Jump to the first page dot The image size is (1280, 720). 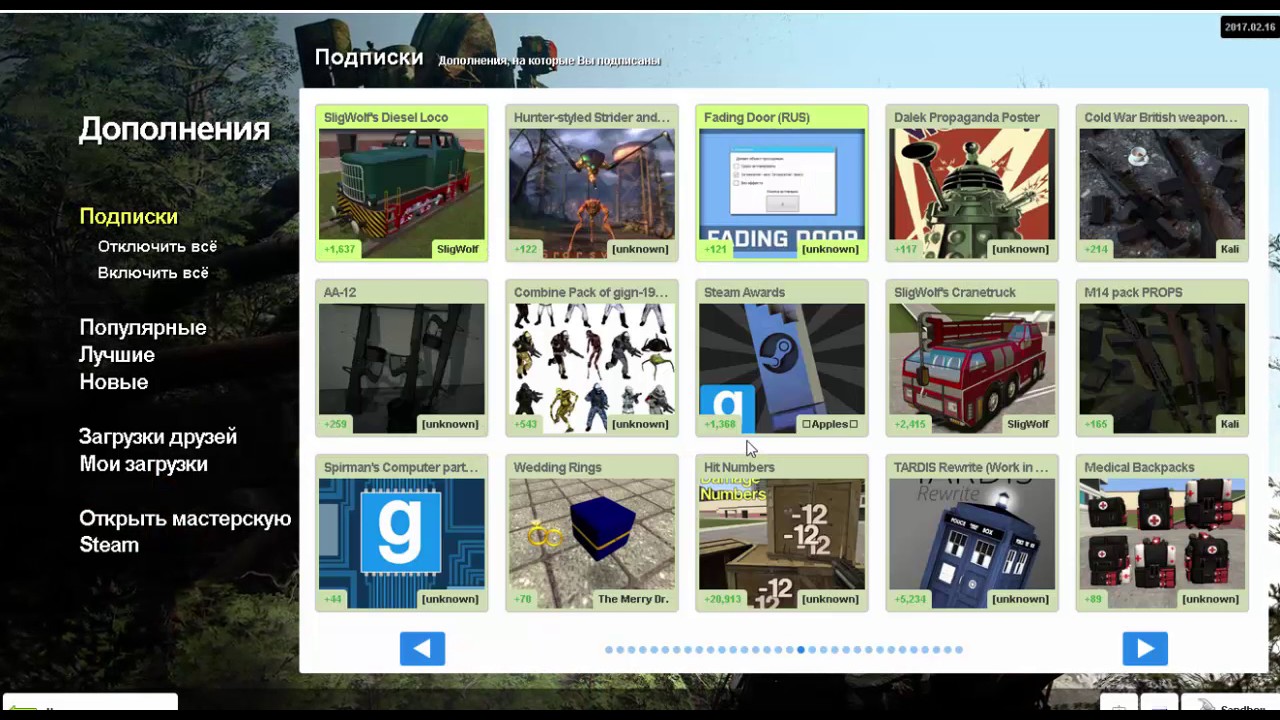(x=609, y=650)
